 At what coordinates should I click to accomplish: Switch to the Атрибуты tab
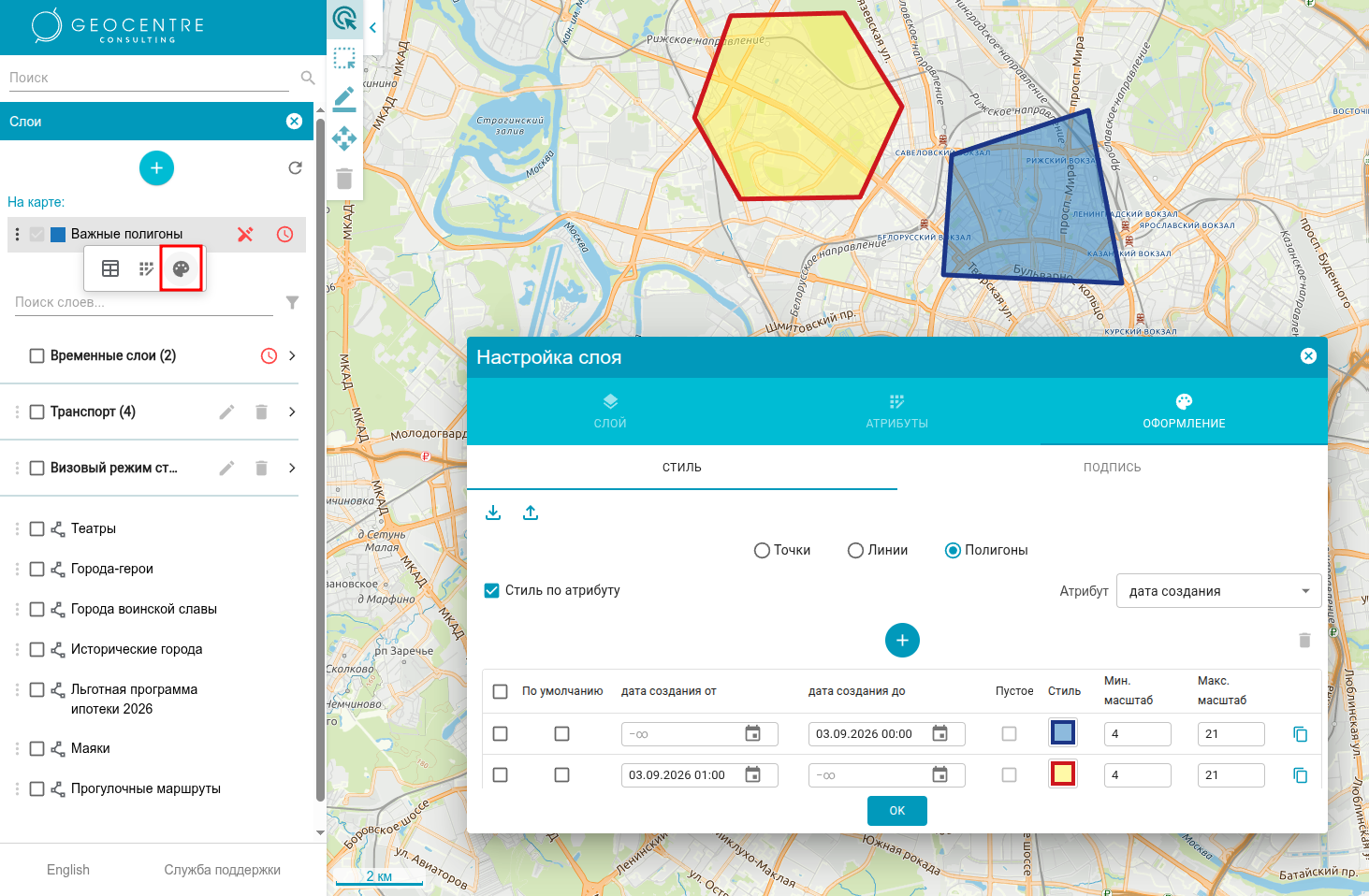coord(896,412)
